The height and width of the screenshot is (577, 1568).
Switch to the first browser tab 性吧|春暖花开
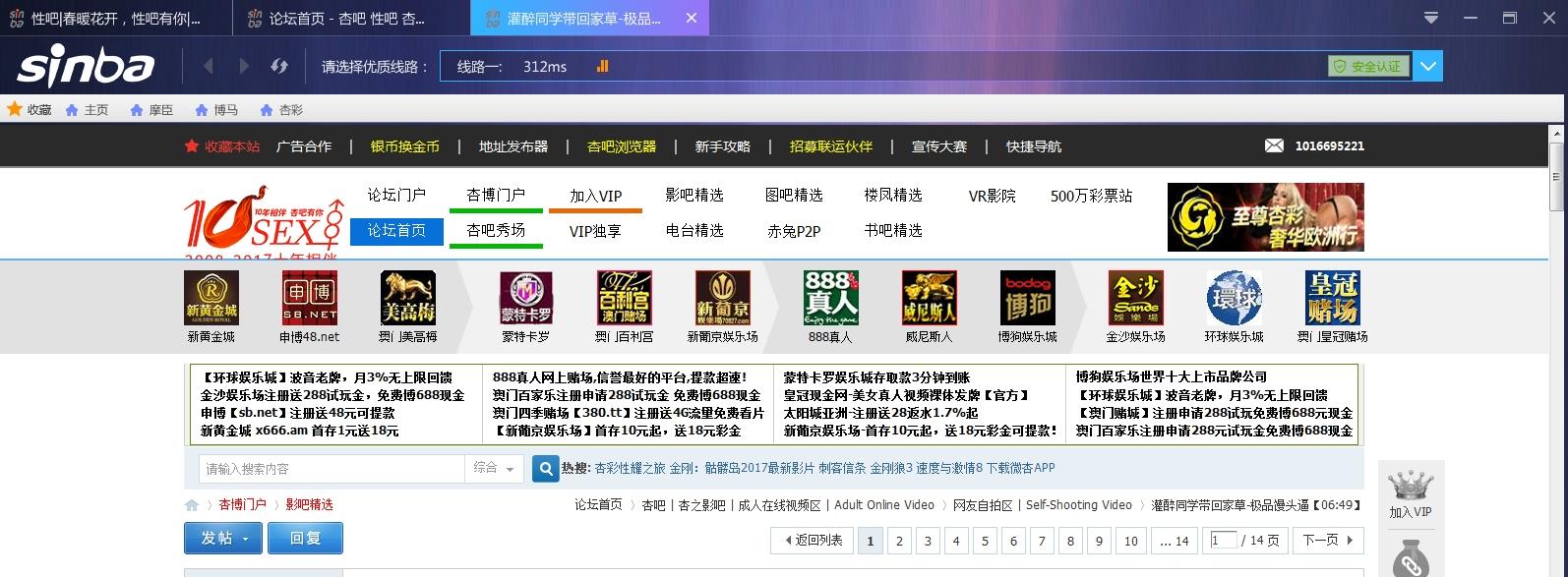tap(116, 19)
